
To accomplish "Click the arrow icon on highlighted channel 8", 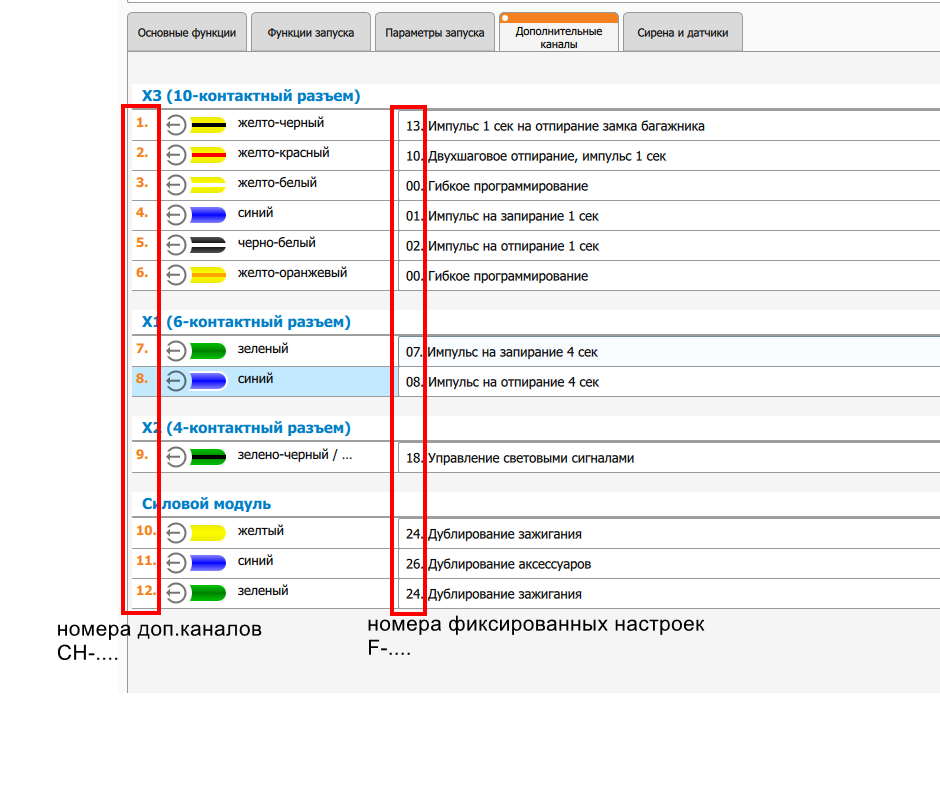I will [x=176, y=381].
